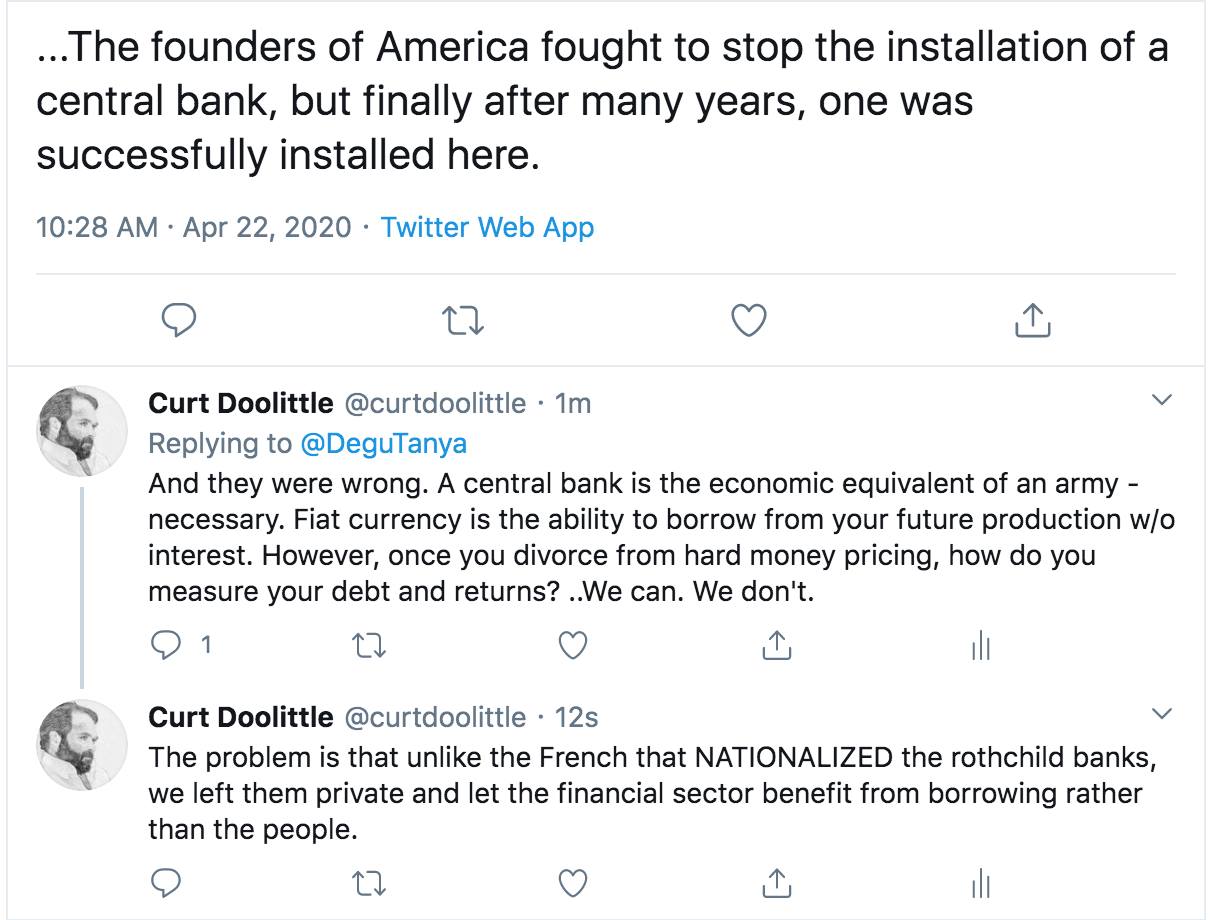This screenshot has height=920, width=1210.
Task: Share Curt's first reply tweet
Action: [x=776, y=646]
